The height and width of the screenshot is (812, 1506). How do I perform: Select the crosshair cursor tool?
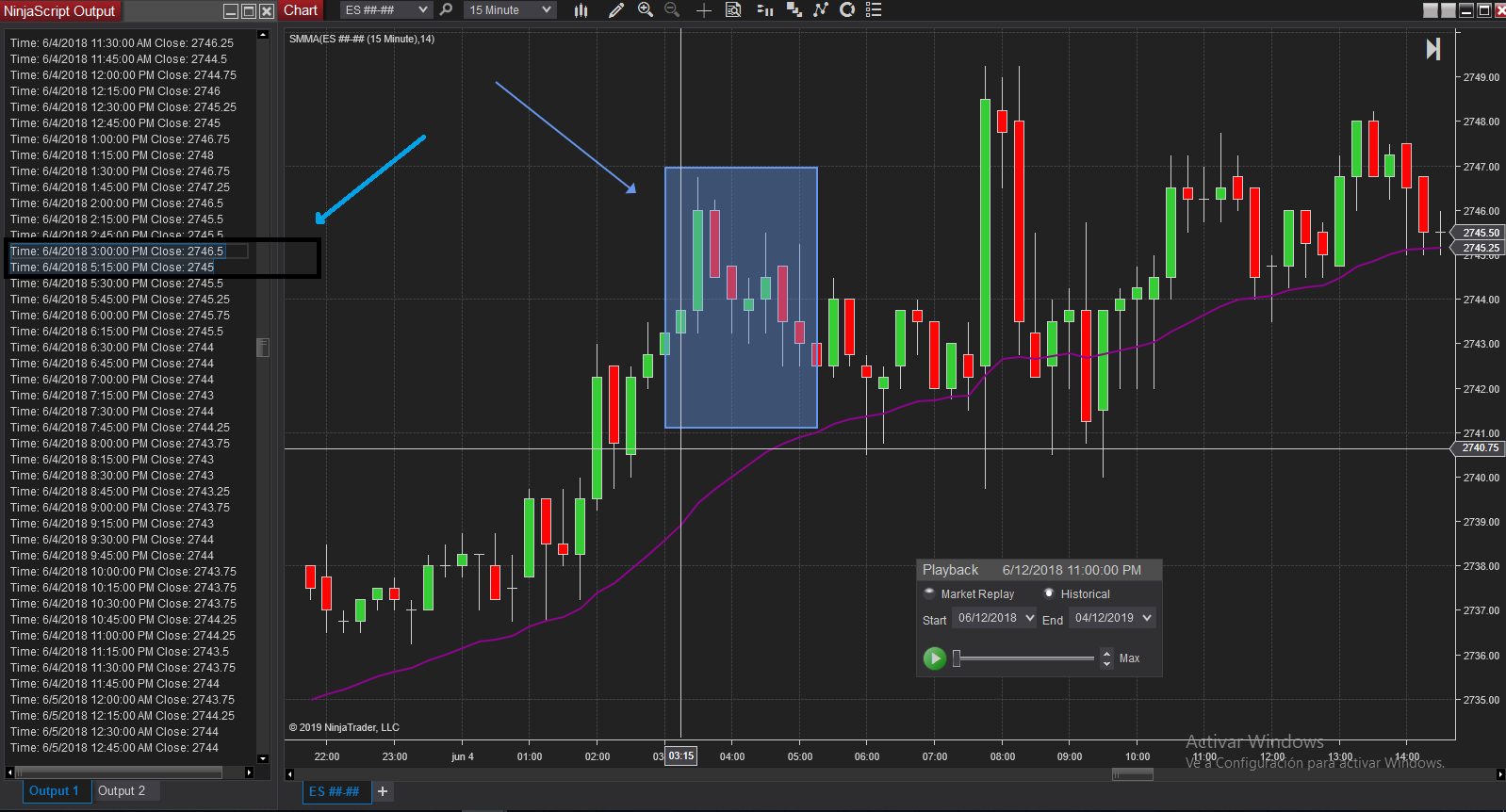(x=703, y=9)
